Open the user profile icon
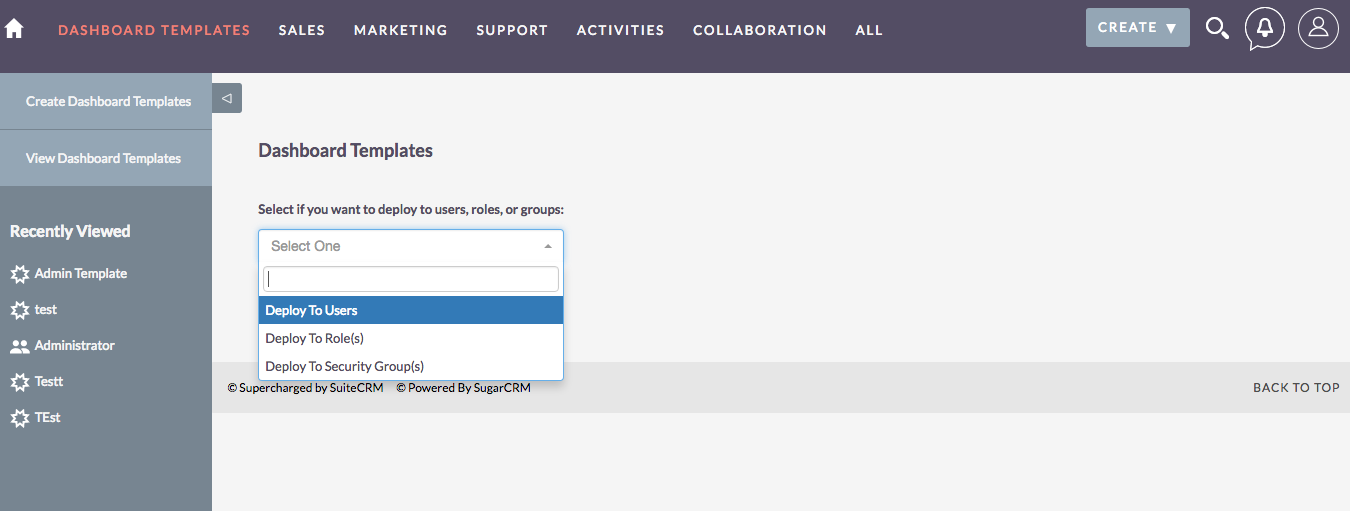This screenshot has height=511, width=1350. pos(1318,28)
